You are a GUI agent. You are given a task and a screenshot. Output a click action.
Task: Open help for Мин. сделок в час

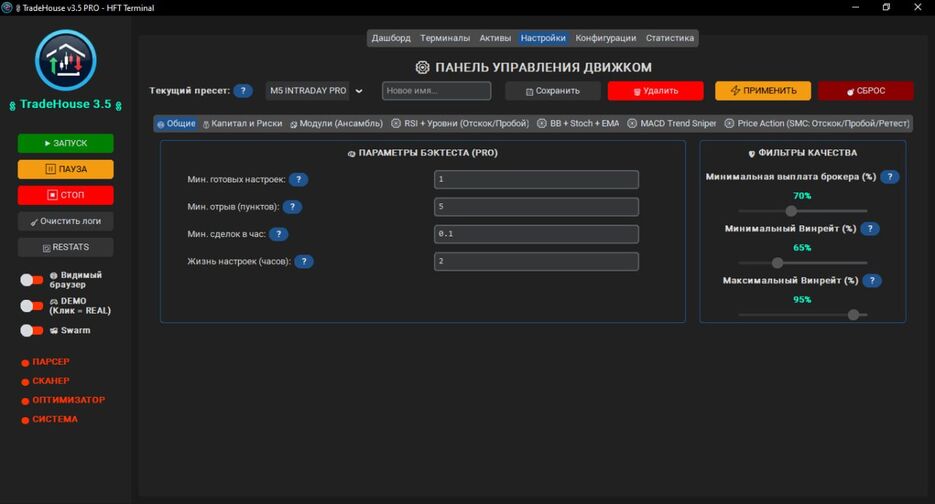pyautogui.click(x=278, y=234)
